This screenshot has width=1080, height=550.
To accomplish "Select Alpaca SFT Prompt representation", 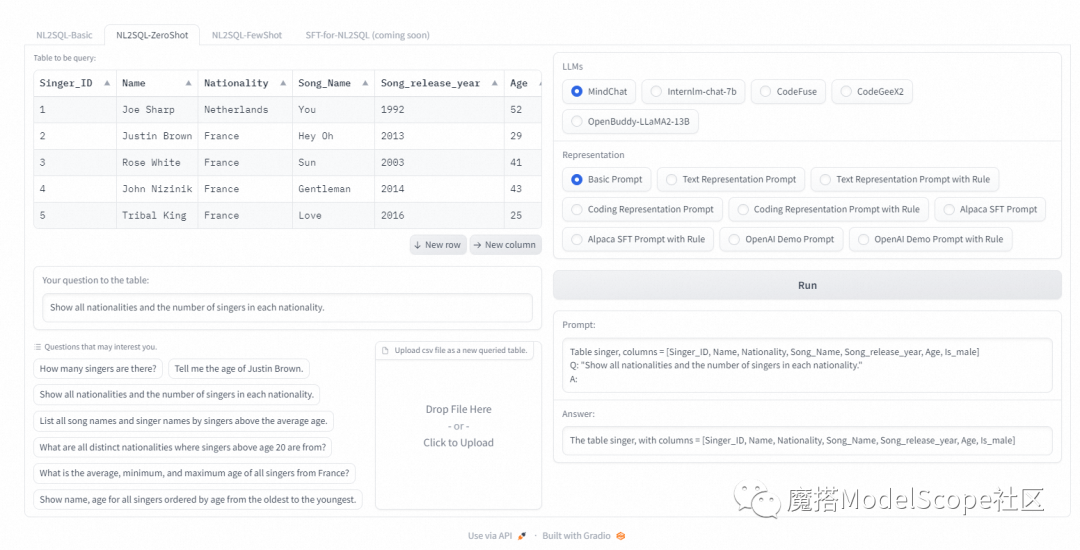I will tap(990, 209).
